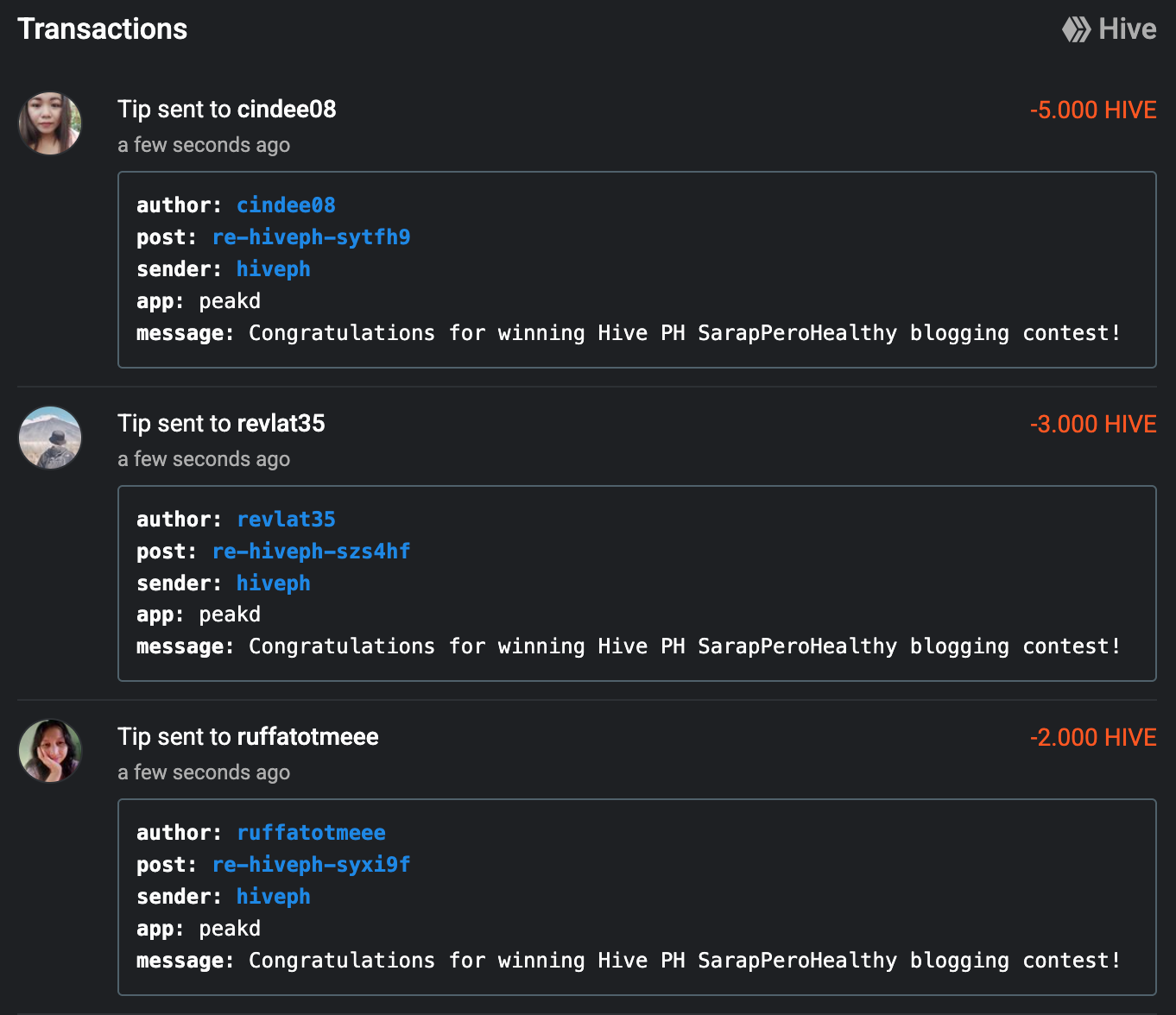Open revlat35's avatar picture

(x=50, y=438)
